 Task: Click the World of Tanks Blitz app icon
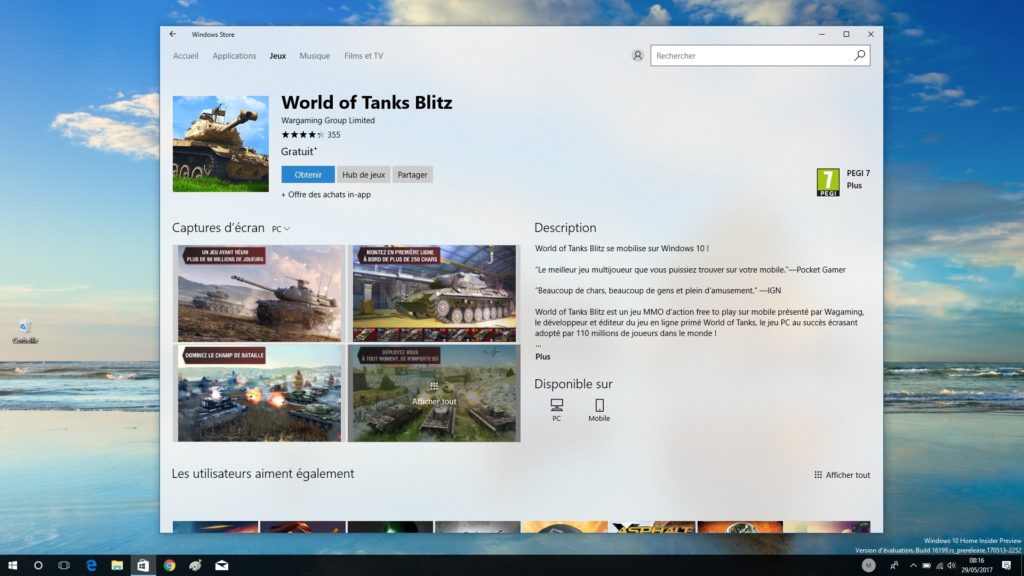coord(221,144)
